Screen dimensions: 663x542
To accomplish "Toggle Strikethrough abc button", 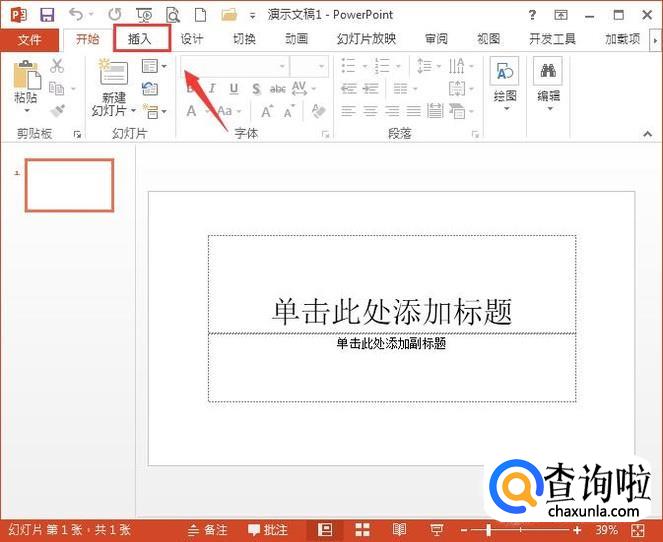I will (278, 89).
